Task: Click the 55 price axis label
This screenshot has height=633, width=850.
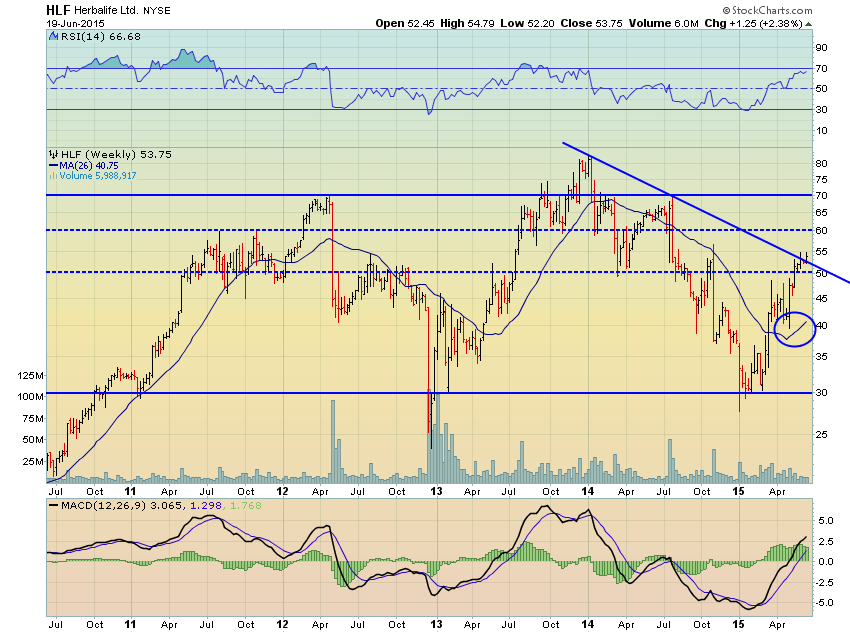Action: coord(821,252)
